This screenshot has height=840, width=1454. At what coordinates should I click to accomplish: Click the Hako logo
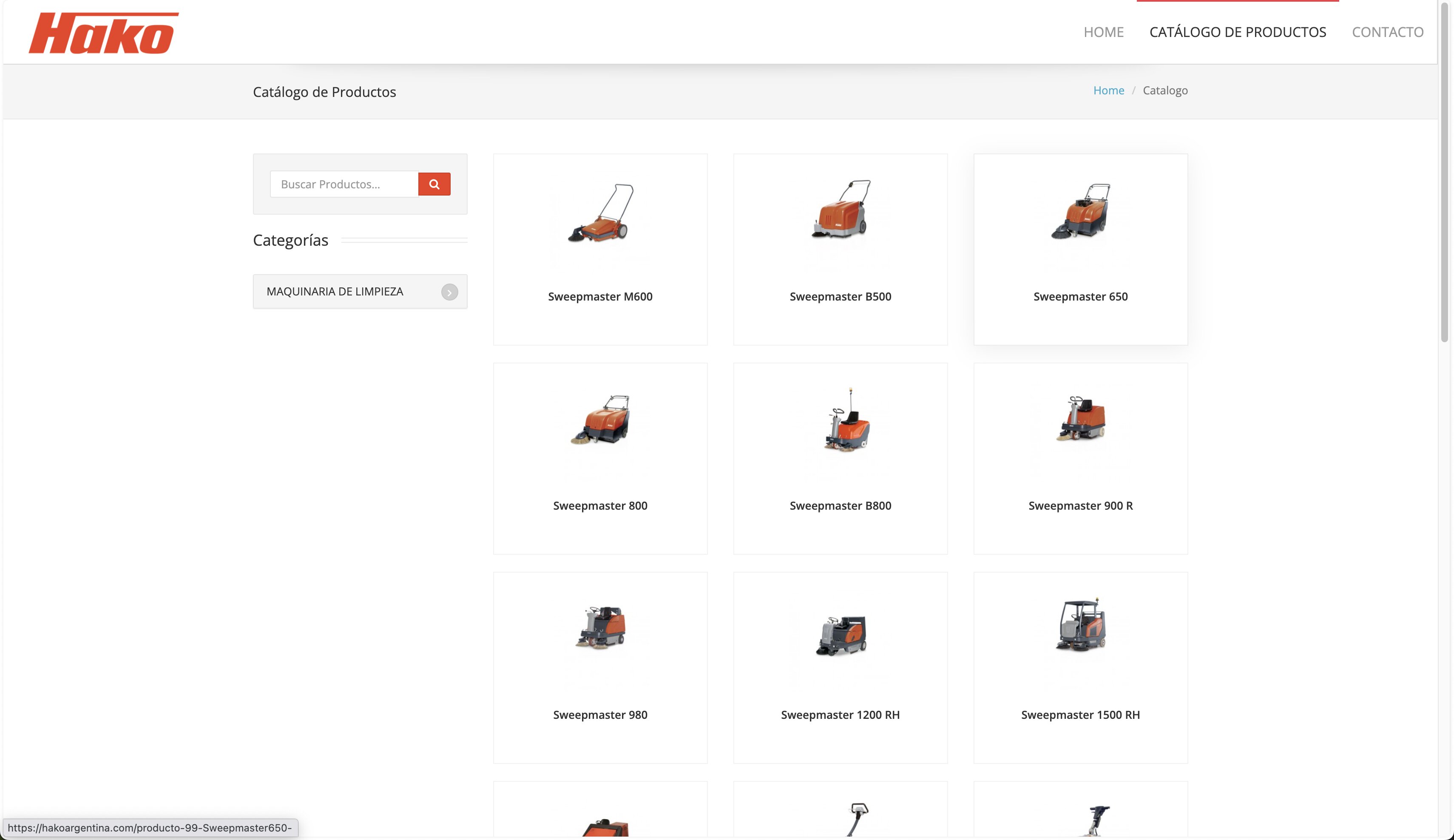[x=104, y=33]
